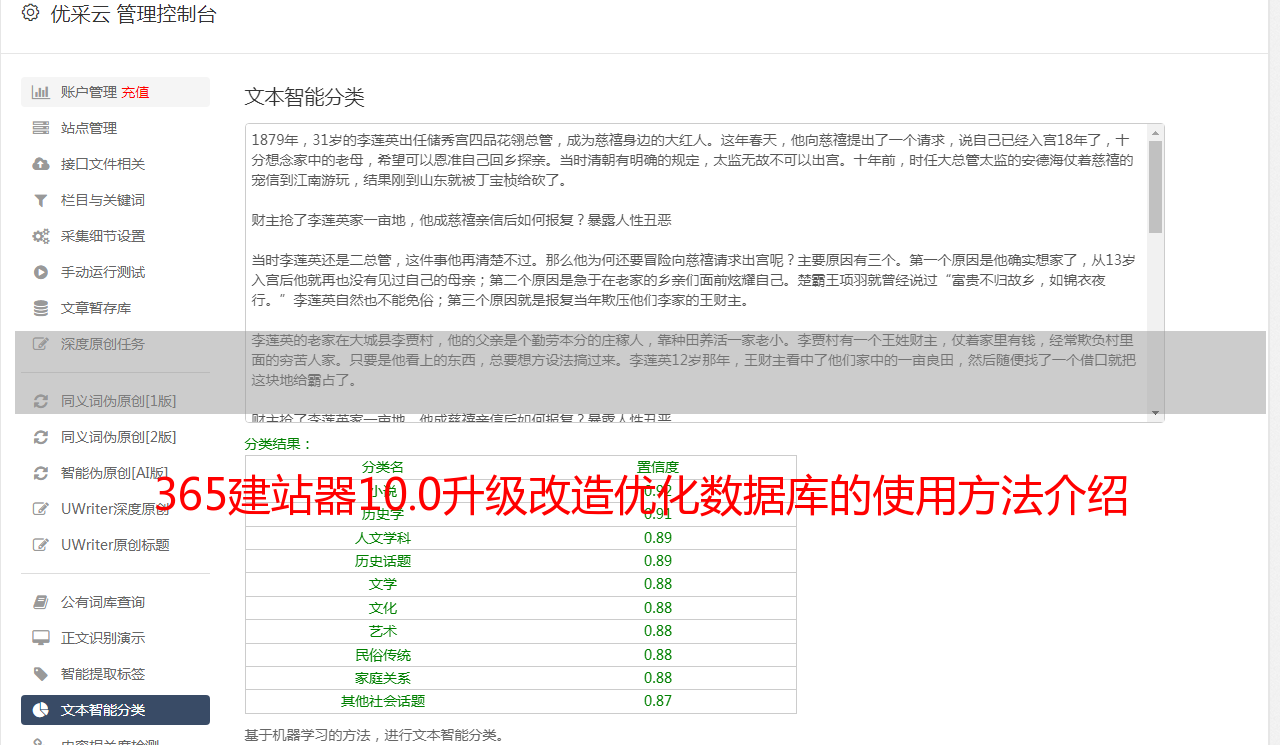Select 手动运行测试 in sidebar
This screenshot has width=1280, height=745.
pos(115,272)
